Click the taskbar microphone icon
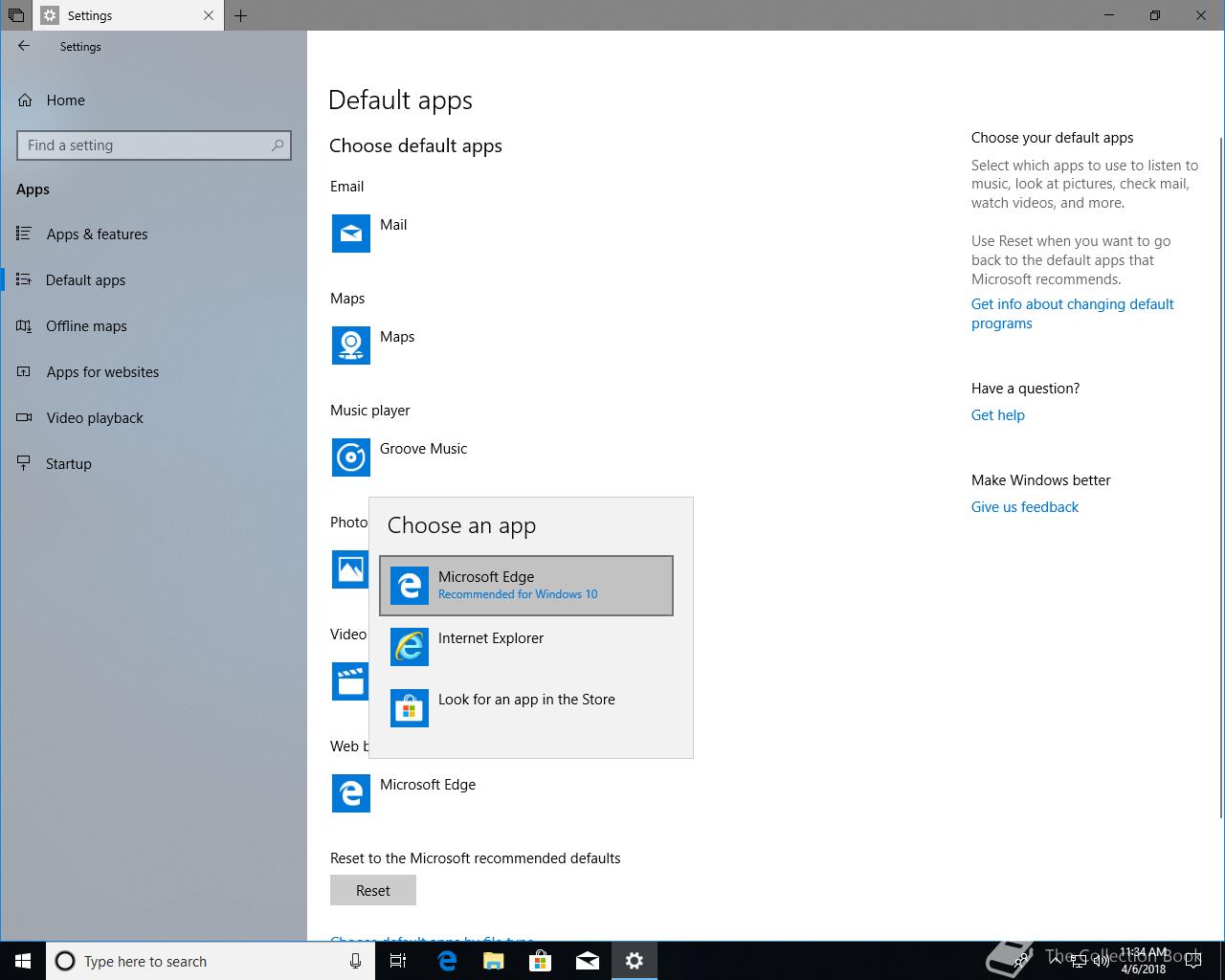The height and width of the screenshot is (980, 1225). 355,961
